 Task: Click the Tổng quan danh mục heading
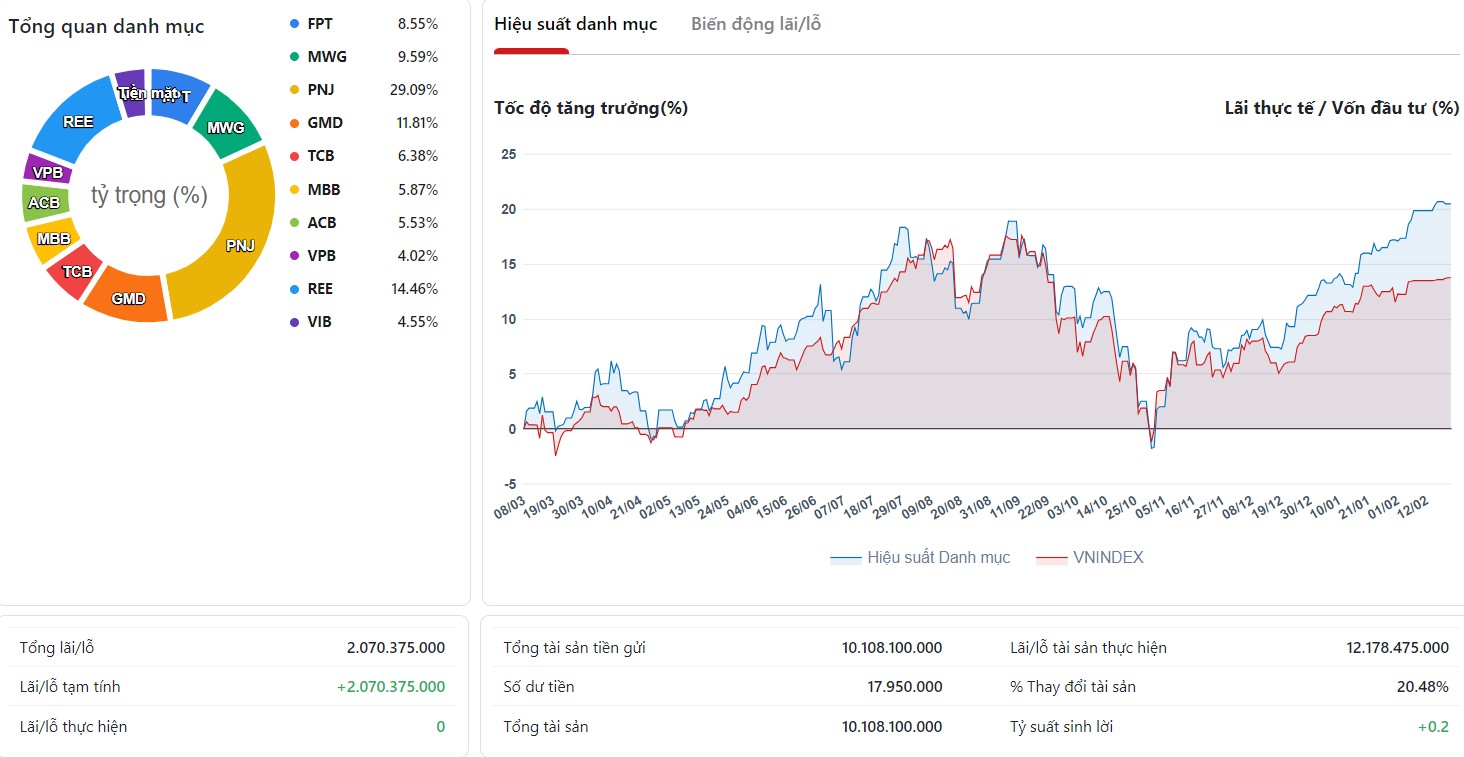106,27
